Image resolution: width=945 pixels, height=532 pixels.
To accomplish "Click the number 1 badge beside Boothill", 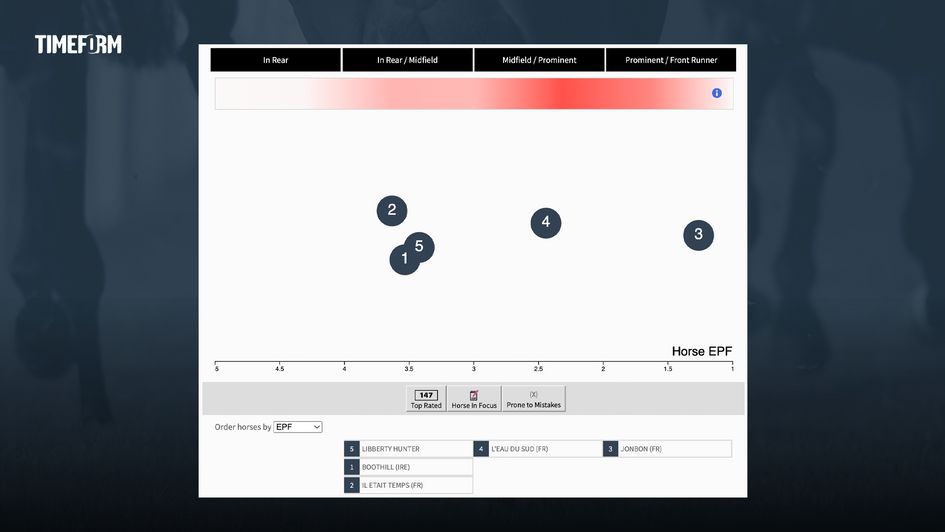I will pyautogui.click(x=352, y=467).
